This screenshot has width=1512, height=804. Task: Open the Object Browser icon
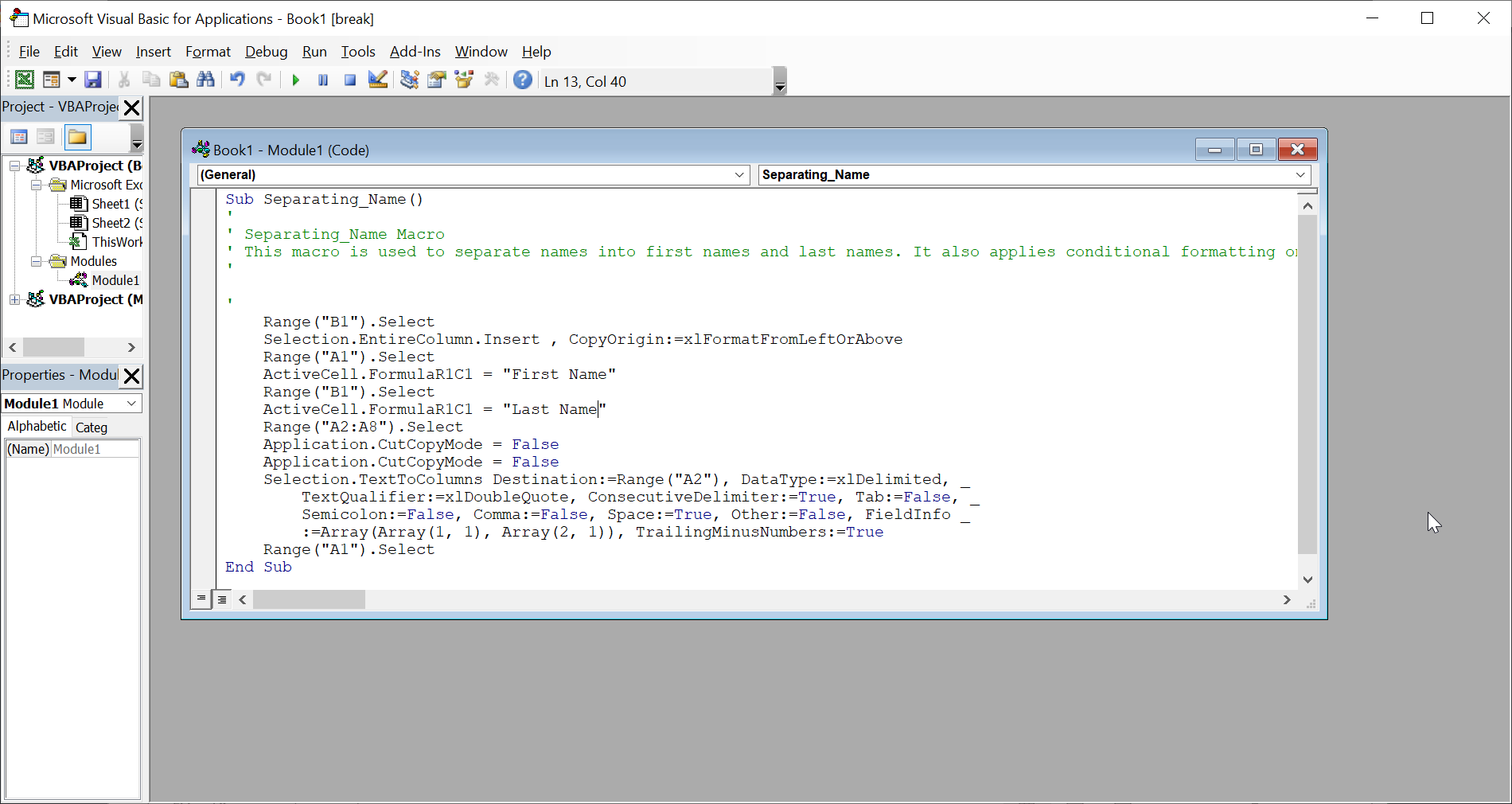tap(464, 80)
